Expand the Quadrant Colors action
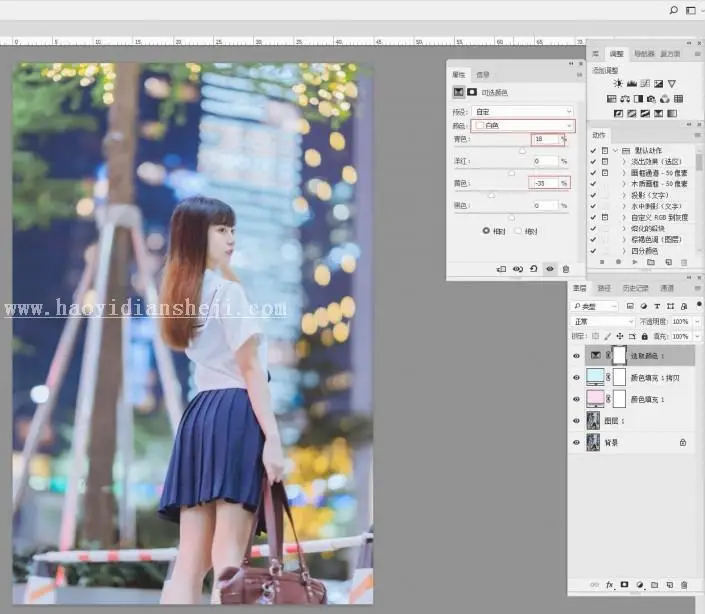The width and height of the screenshot is (705, 614). [x=624, y=251]
